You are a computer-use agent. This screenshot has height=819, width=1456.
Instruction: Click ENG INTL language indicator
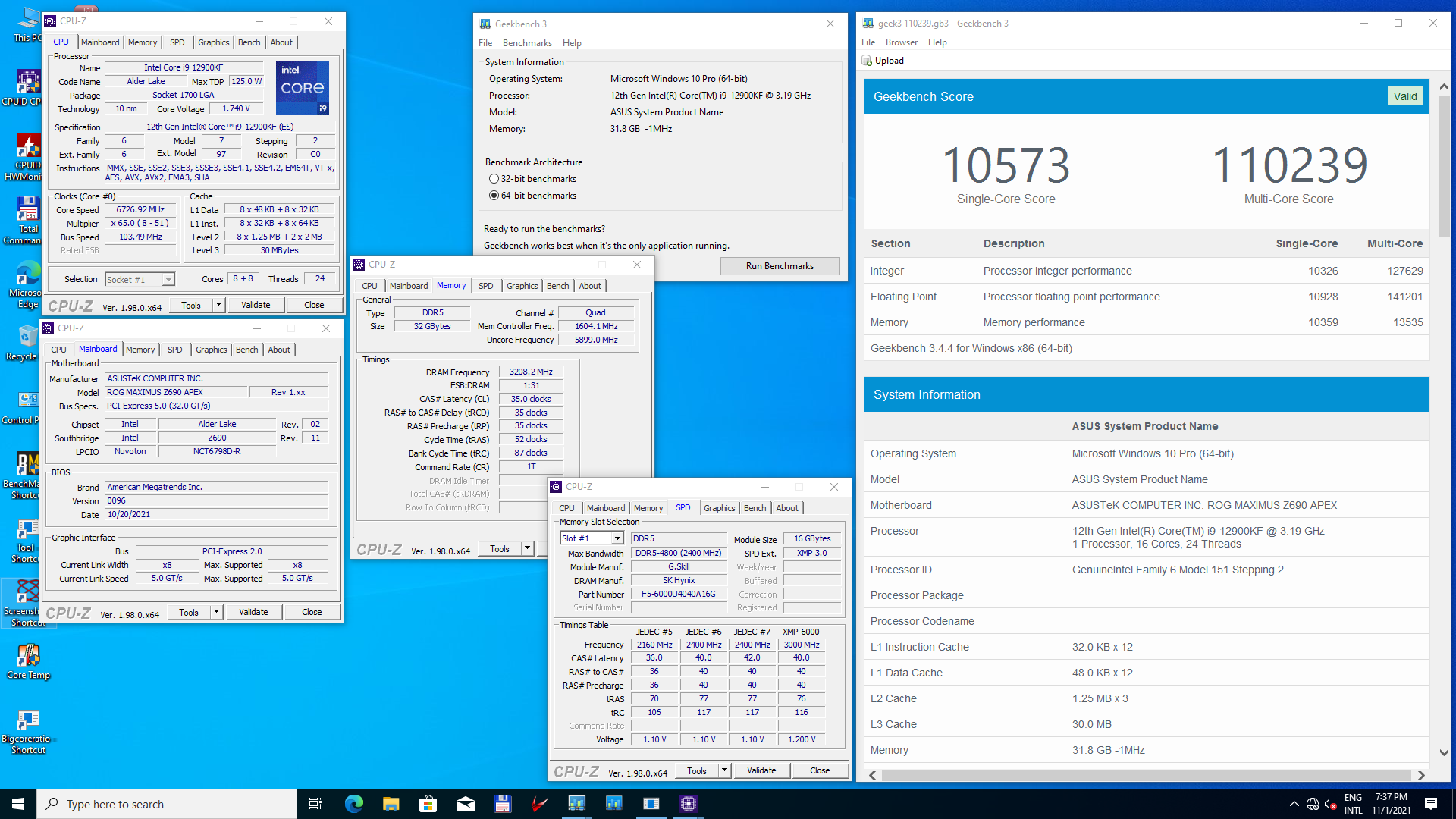[1353, 804]
